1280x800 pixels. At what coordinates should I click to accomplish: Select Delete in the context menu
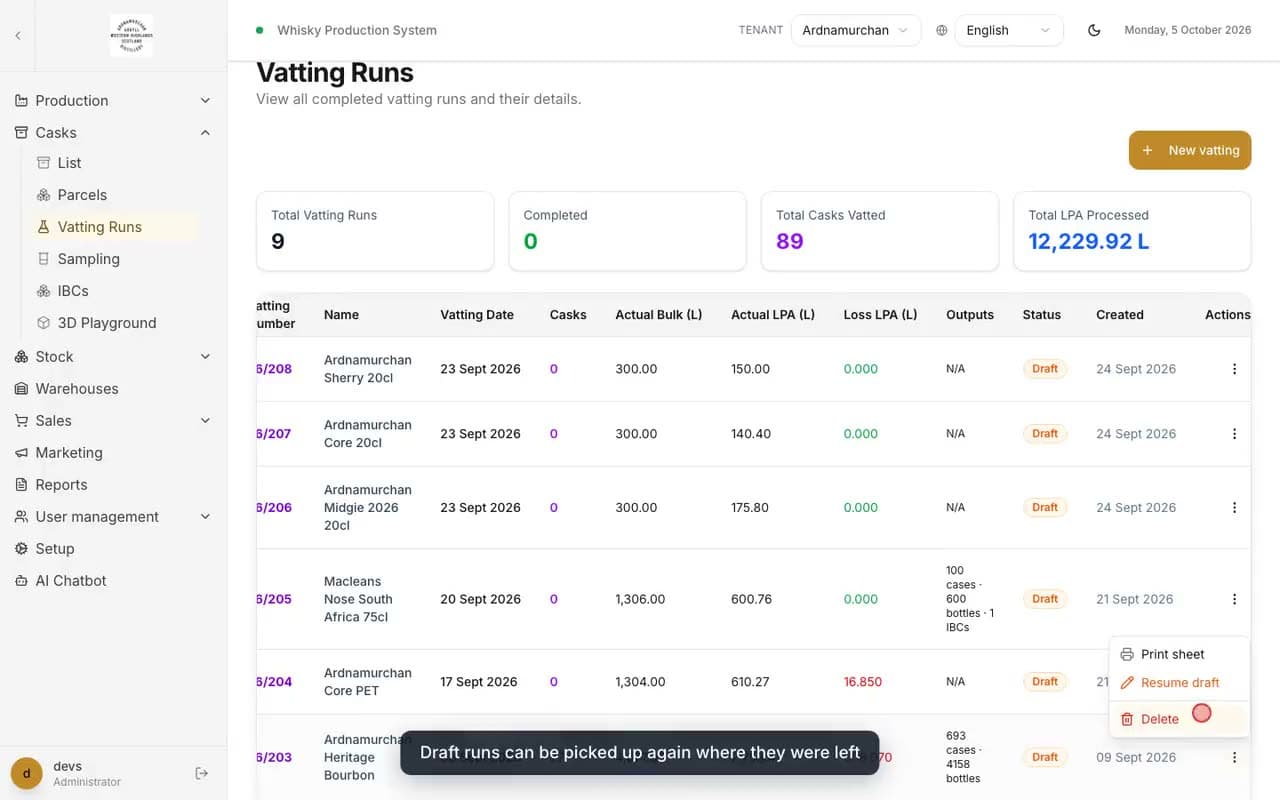[1179, 719]
